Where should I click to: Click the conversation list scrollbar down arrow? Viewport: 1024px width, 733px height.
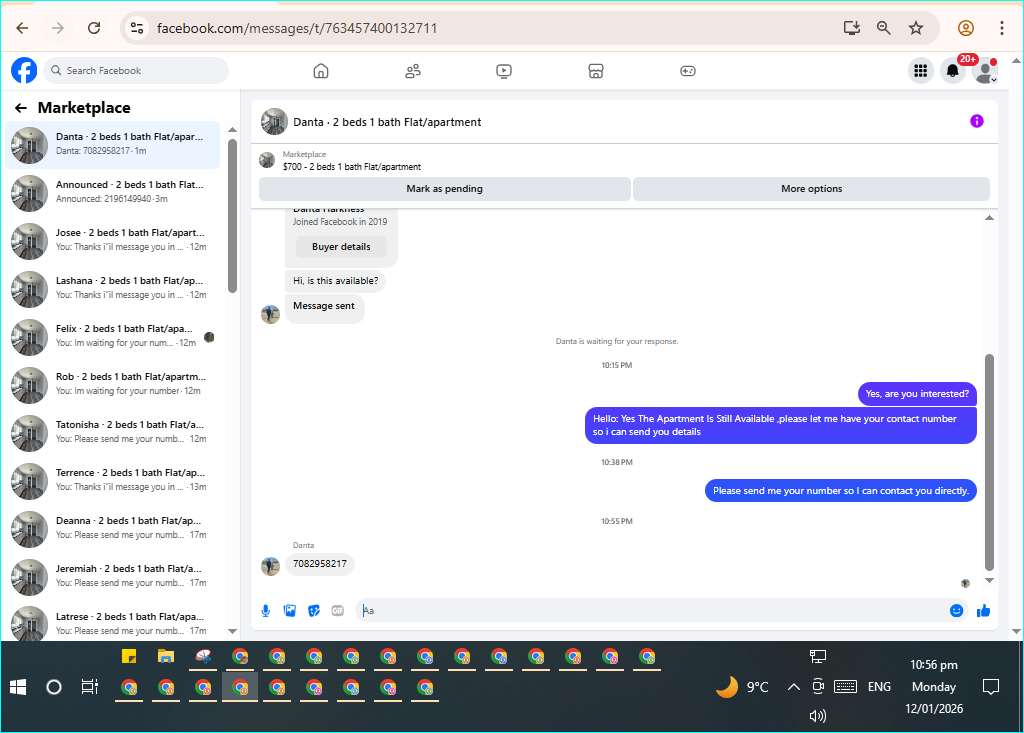pos(232,631)
